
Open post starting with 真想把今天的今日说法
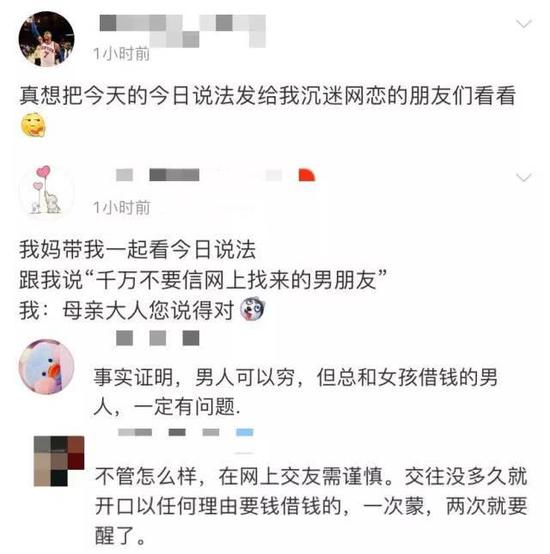[267, 110]
